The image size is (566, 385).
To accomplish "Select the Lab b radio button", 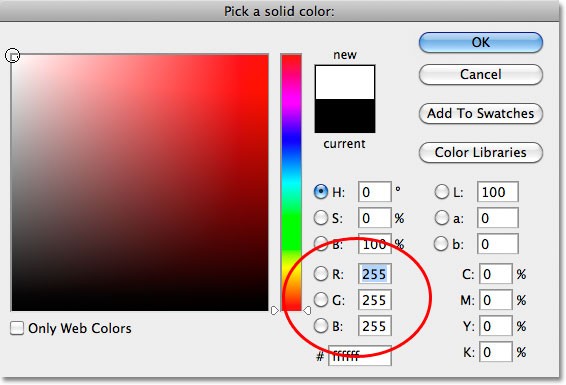I will click(x=441, y=244).
